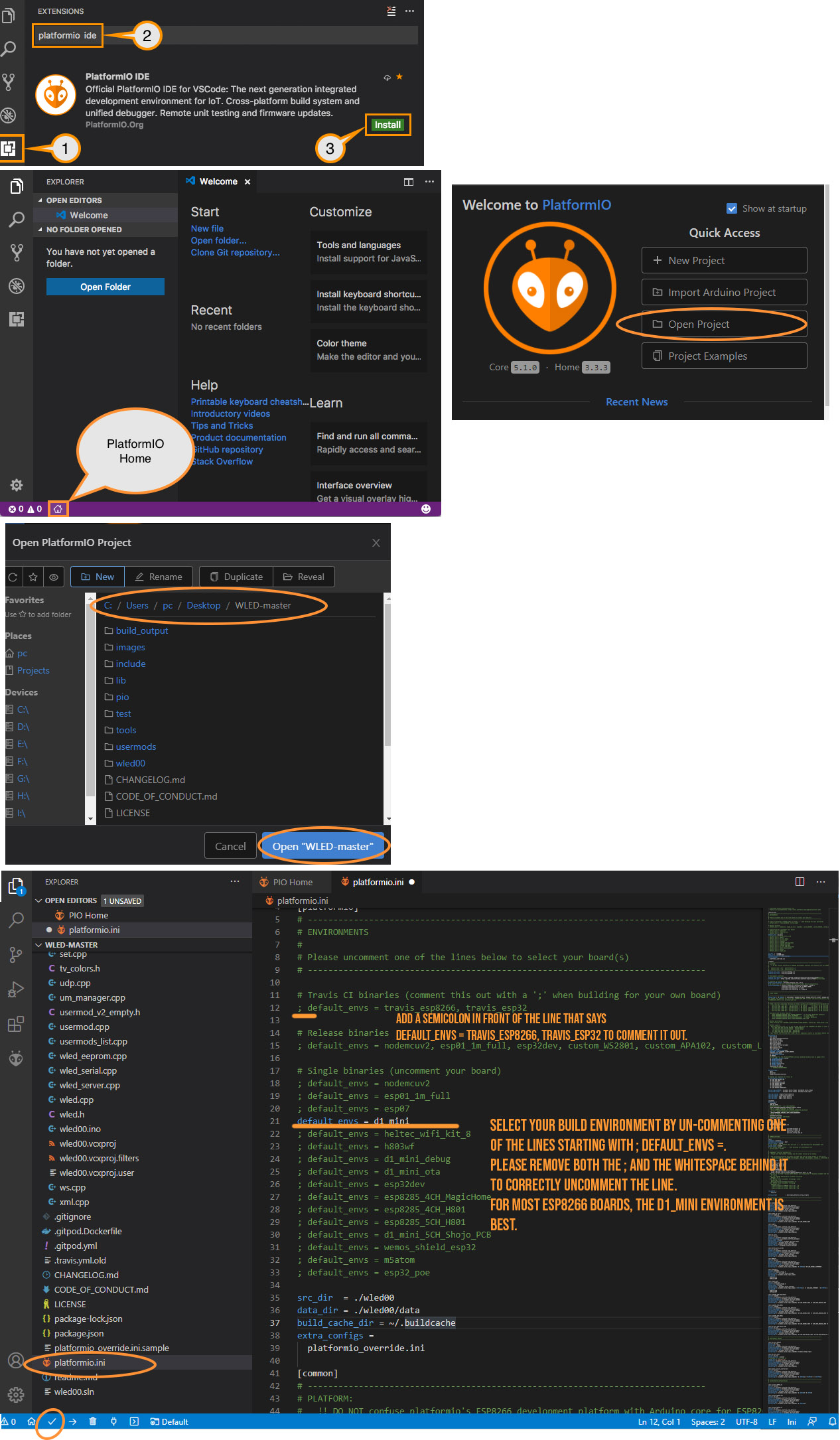Click Recent News link
Screen dimensions: 840x1440
coord(637,401)
